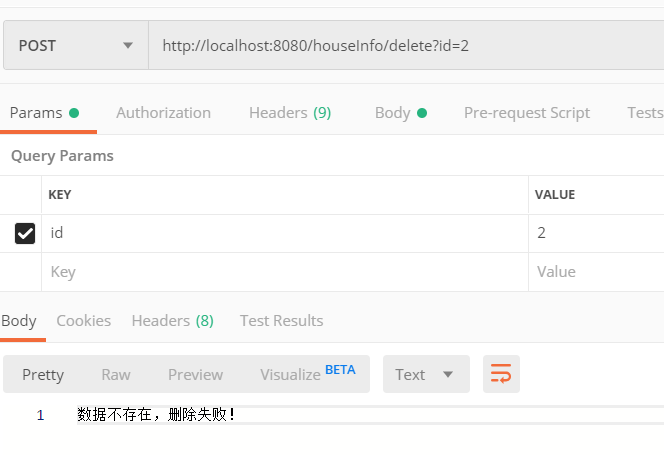This screenshot has width=664, height=455.
Task: Click the value cell containing 2
Action: coord(596,233)
